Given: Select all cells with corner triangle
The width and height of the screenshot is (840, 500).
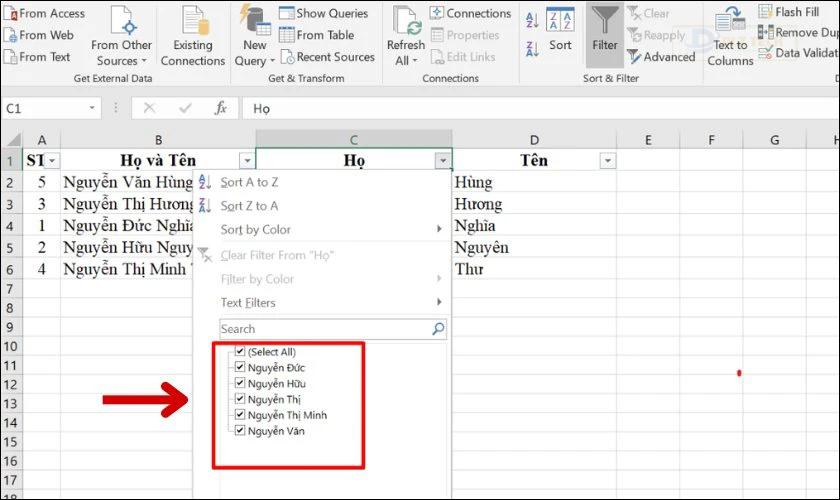Looking at the screenshot, I should 12,140.
